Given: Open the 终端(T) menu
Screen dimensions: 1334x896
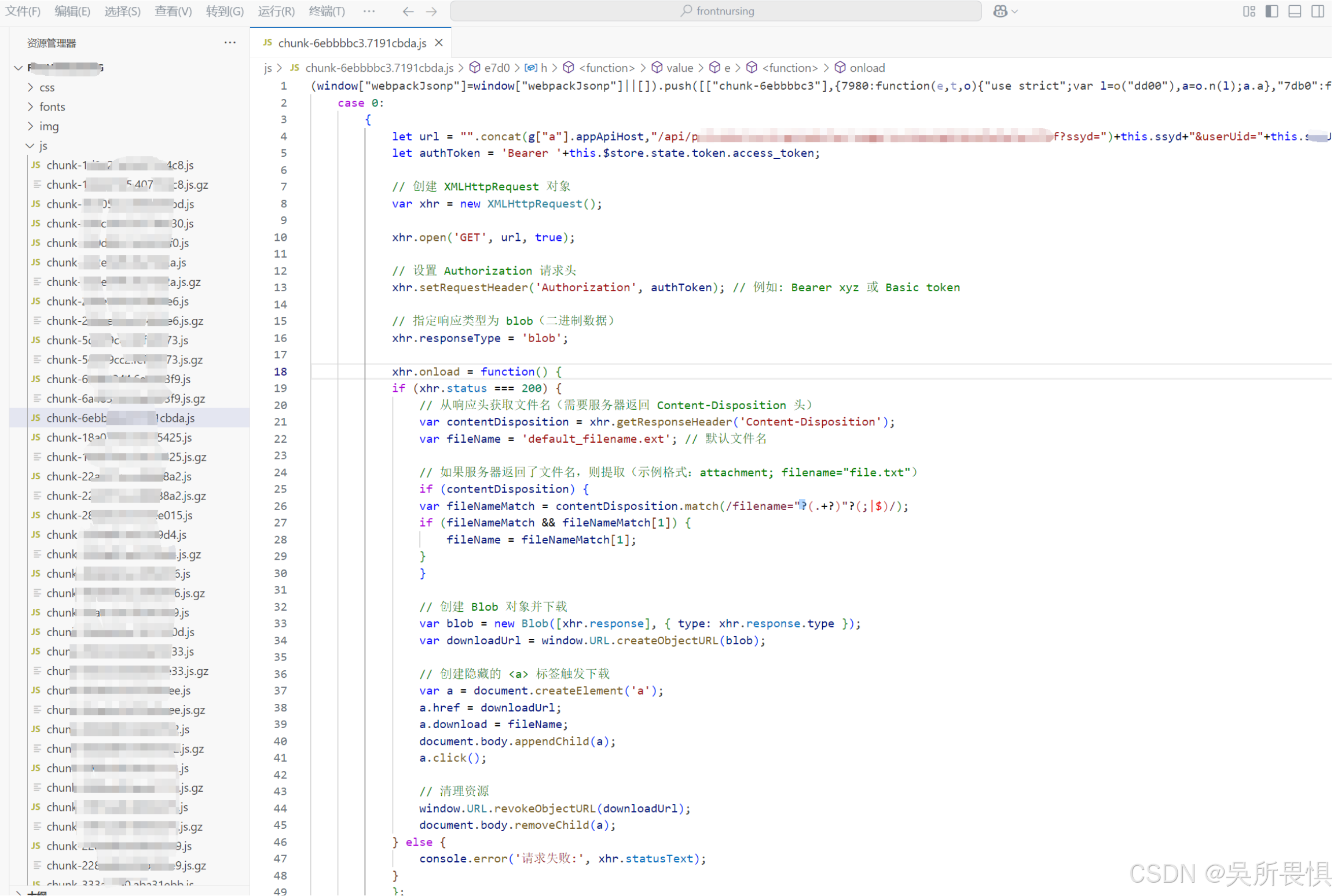Looking at the screenshot, I should tap(327, 11).
